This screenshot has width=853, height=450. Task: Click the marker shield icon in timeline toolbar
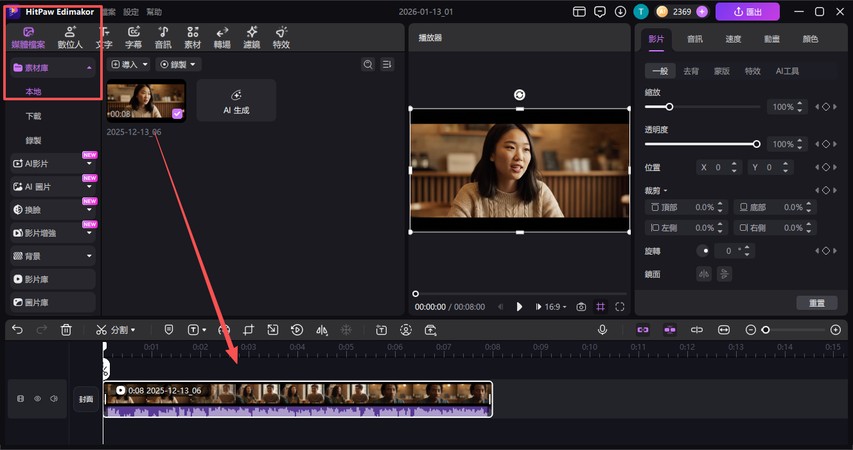(x=169, y=330)
